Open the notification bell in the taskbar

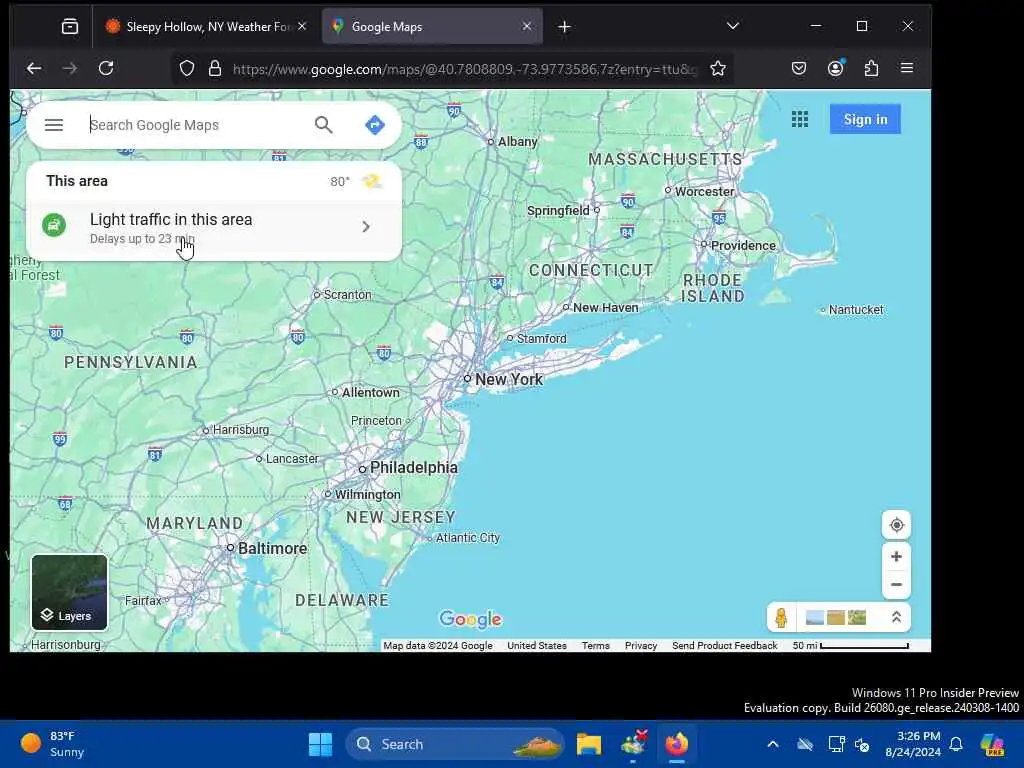point(956,744)
